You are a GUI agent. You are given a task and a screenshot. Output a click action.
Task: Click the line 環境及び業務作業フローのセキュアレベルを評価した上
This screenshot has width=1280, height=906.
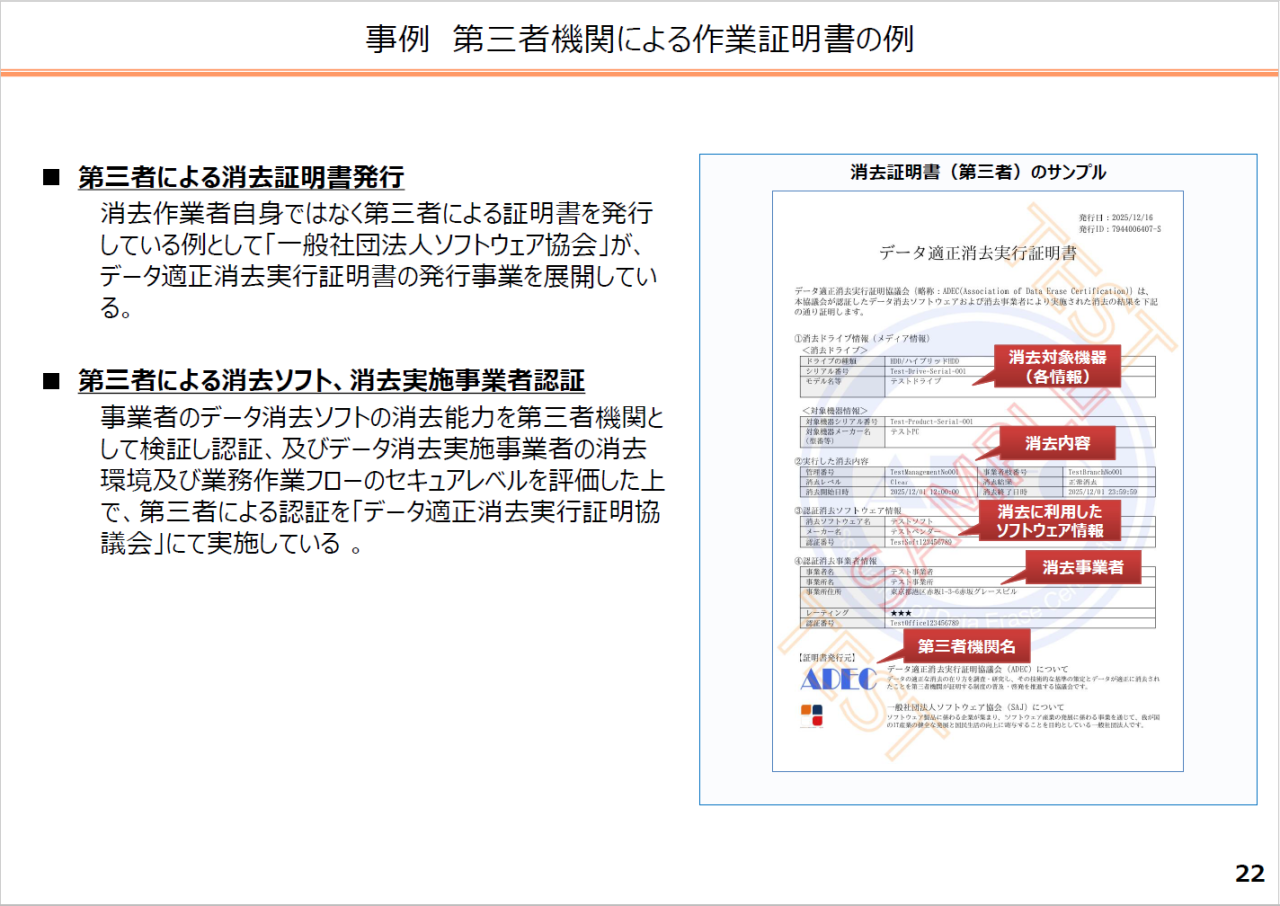coord(382,480)
